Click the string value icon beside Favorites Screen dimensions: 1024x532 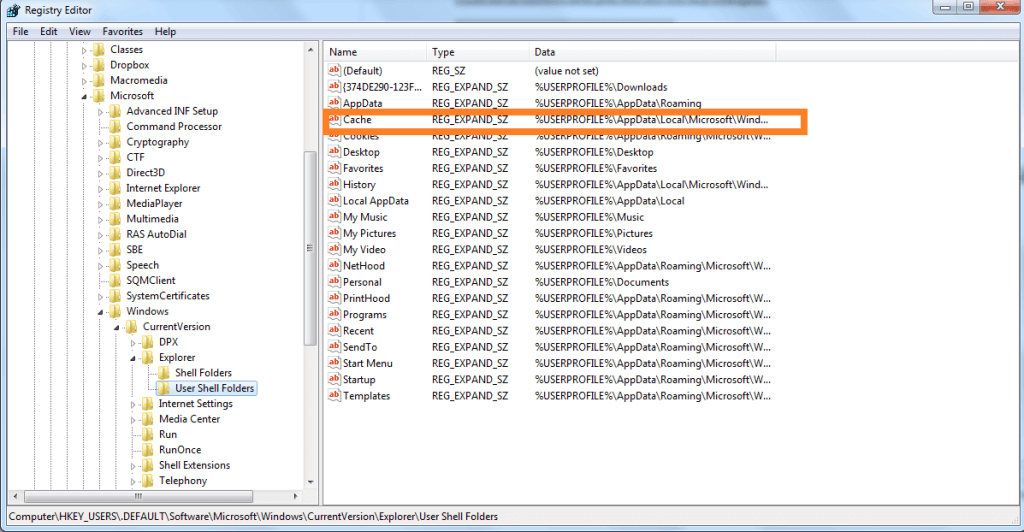334,168
